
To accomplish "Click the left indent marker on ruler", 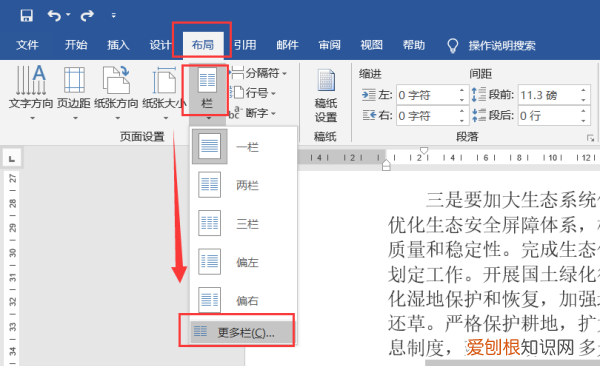I will click(x=386, y=165).
